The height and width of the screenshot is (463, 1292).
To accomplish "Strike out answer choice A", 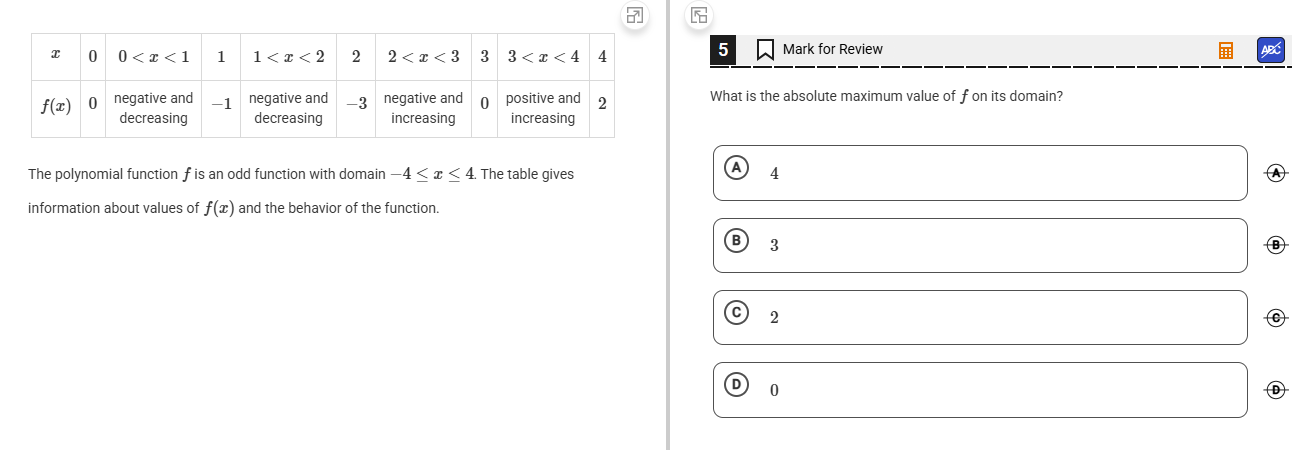I will tap(1274, 173).
